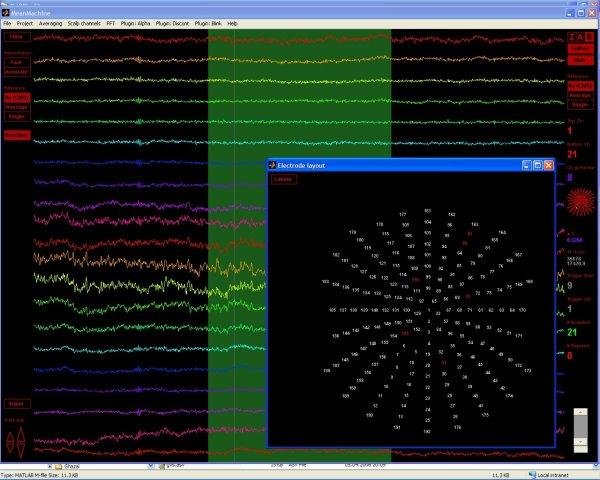Click the Accurate resolution button

point(17,71)
